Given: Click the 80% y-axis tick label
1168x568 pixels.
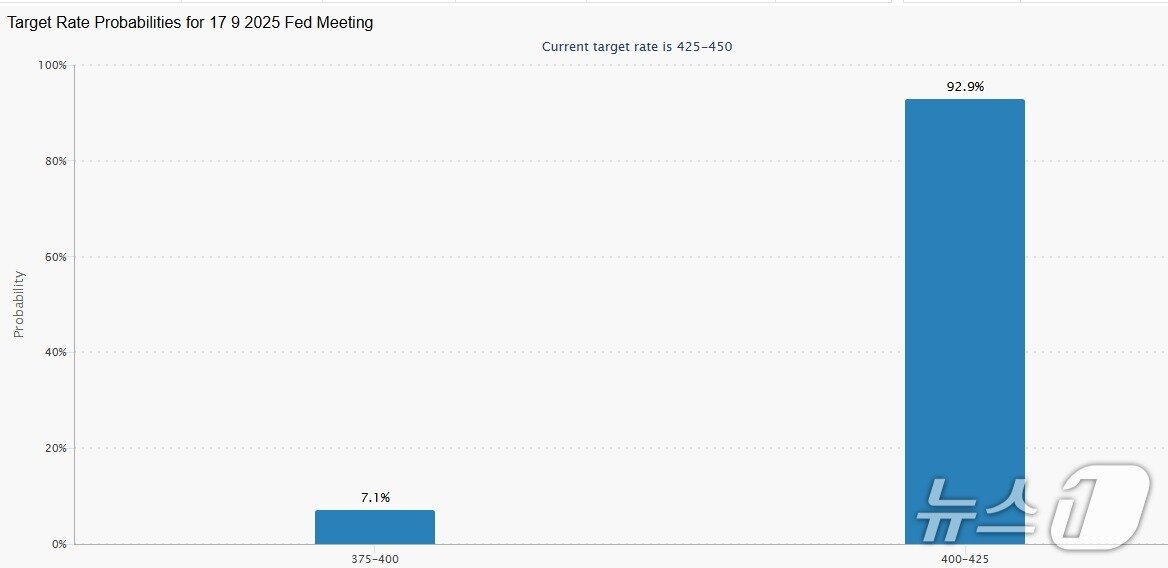Looking at the screenshot, I should [55, 161].
